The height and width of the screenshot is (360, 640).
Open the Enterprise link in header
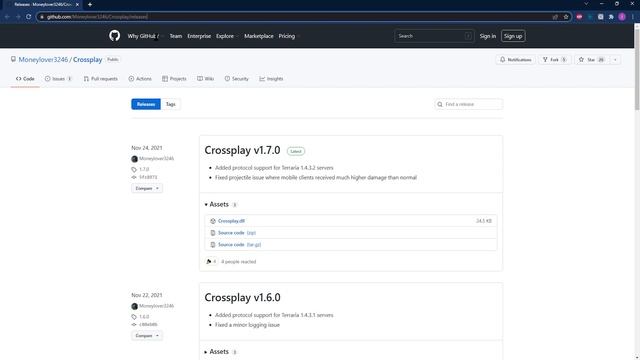[199, 36]
